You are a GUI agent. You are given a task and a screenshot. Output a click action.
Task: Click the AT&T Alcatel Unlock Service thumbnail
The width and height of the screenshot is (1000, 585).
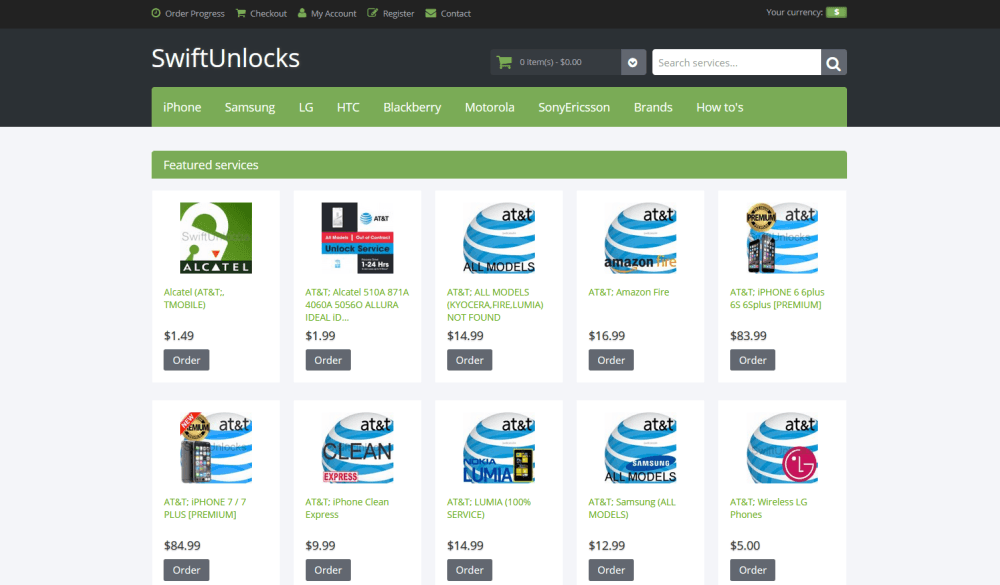357,238
